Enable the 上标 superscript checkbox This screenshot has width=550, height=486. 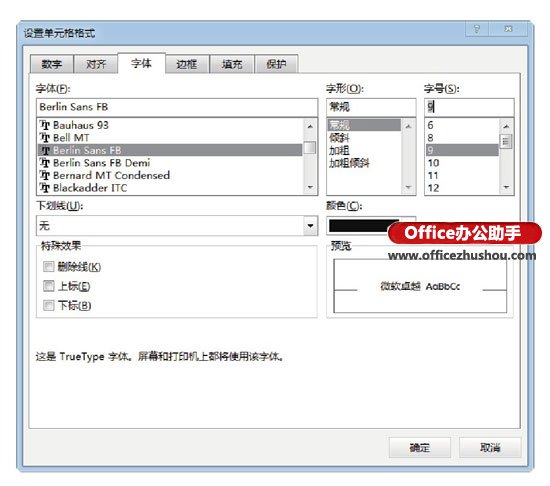(48, 286)
